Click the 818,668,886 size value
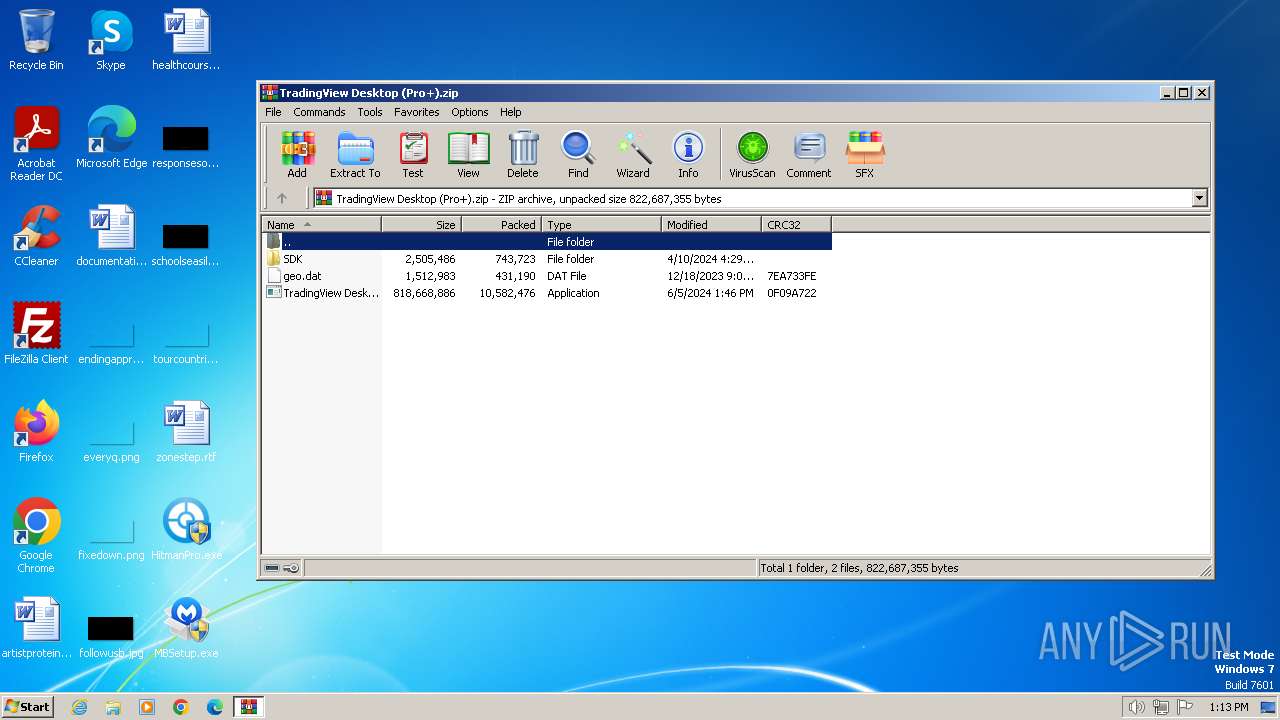The width and height of the screenshot is (1280, 720). [424, 293]
